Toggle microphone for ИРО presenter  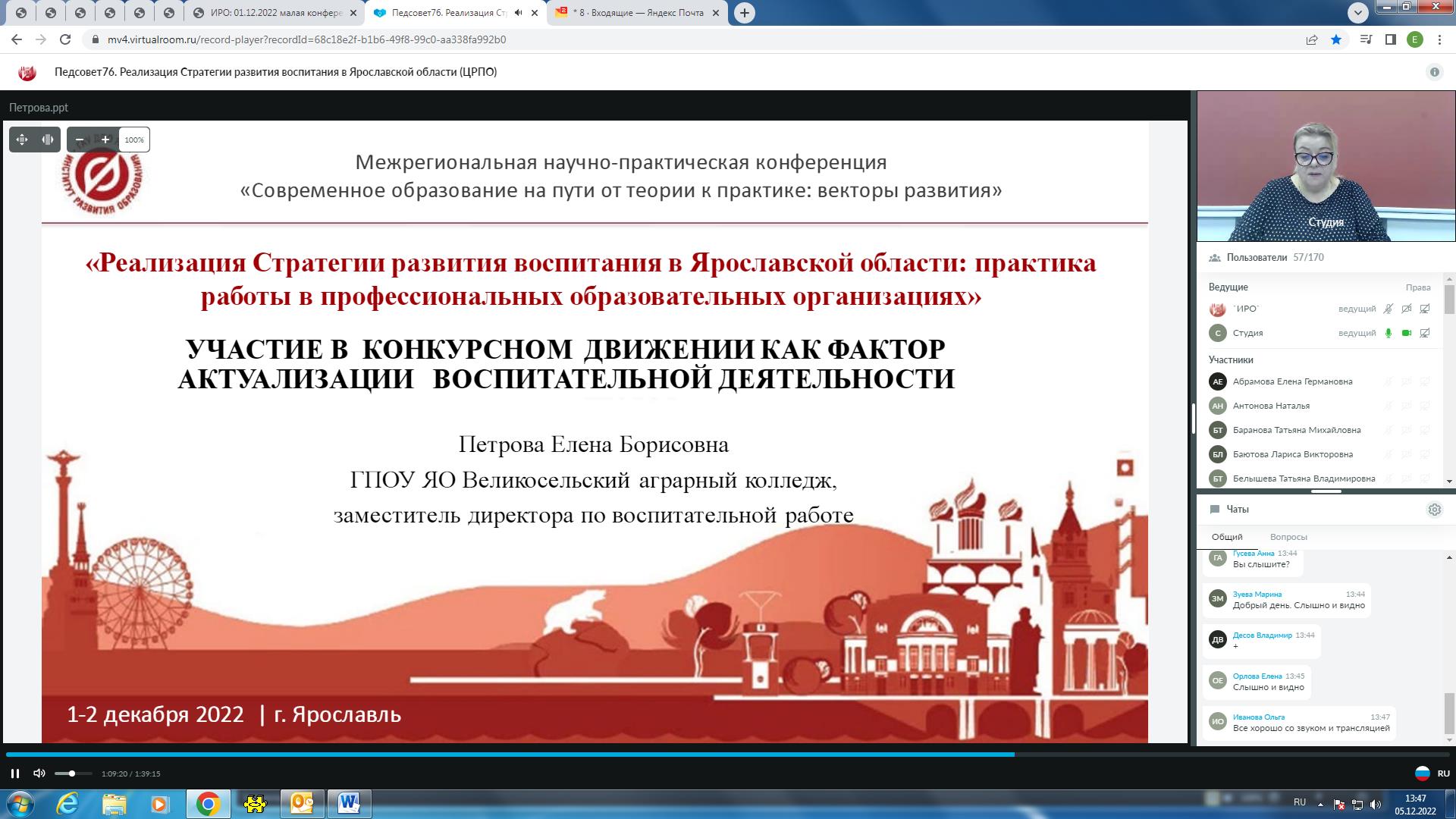tap(1389, 309)
